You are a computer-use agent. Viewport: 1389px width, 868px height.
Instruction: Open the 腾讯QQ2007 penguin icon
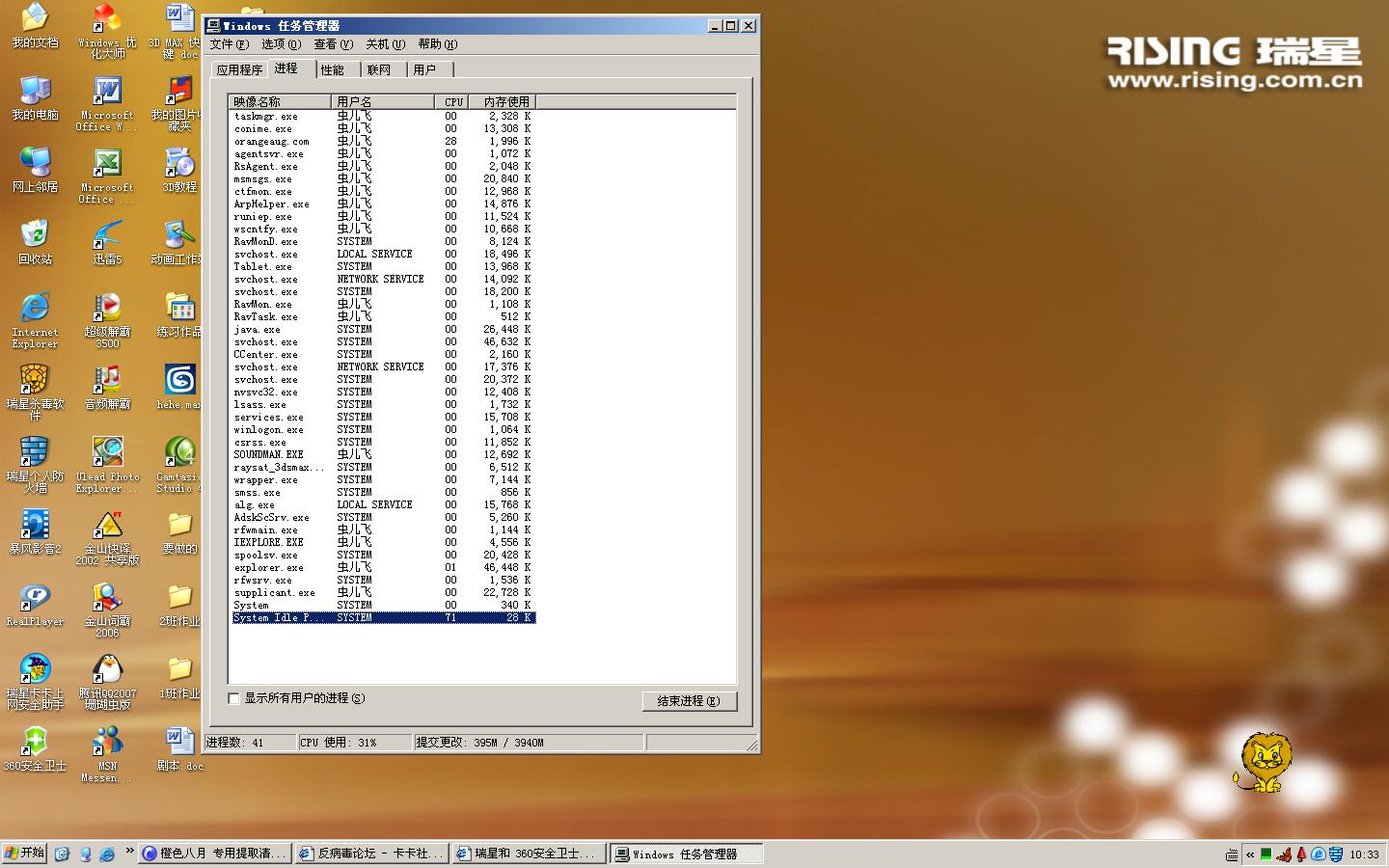[107, 671]
